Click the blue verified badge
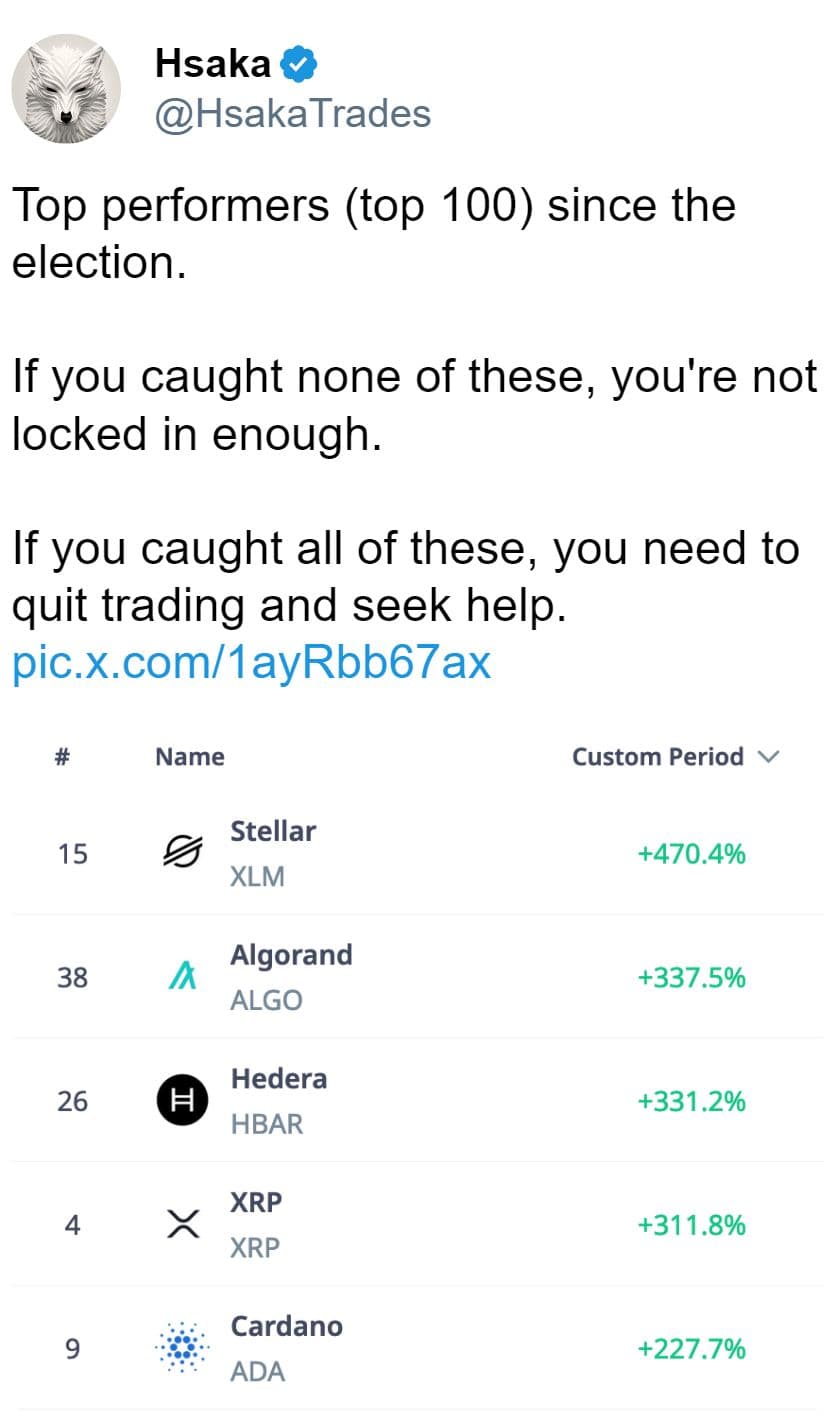 298,65
